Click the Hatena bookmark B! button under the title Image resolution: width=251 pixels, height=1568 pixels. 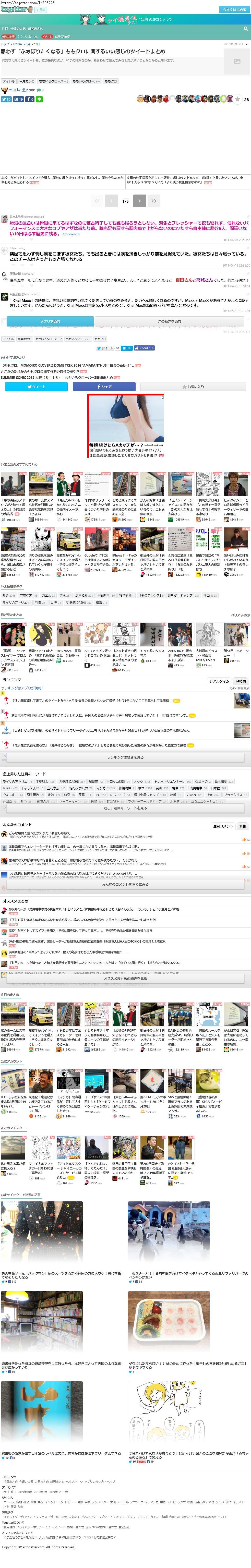coord(19,99)
